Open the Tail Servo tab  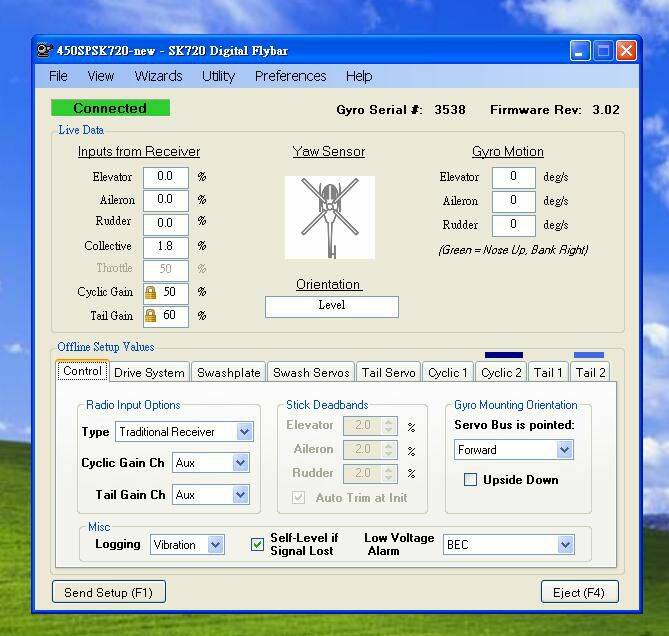[x=388, y=373]
